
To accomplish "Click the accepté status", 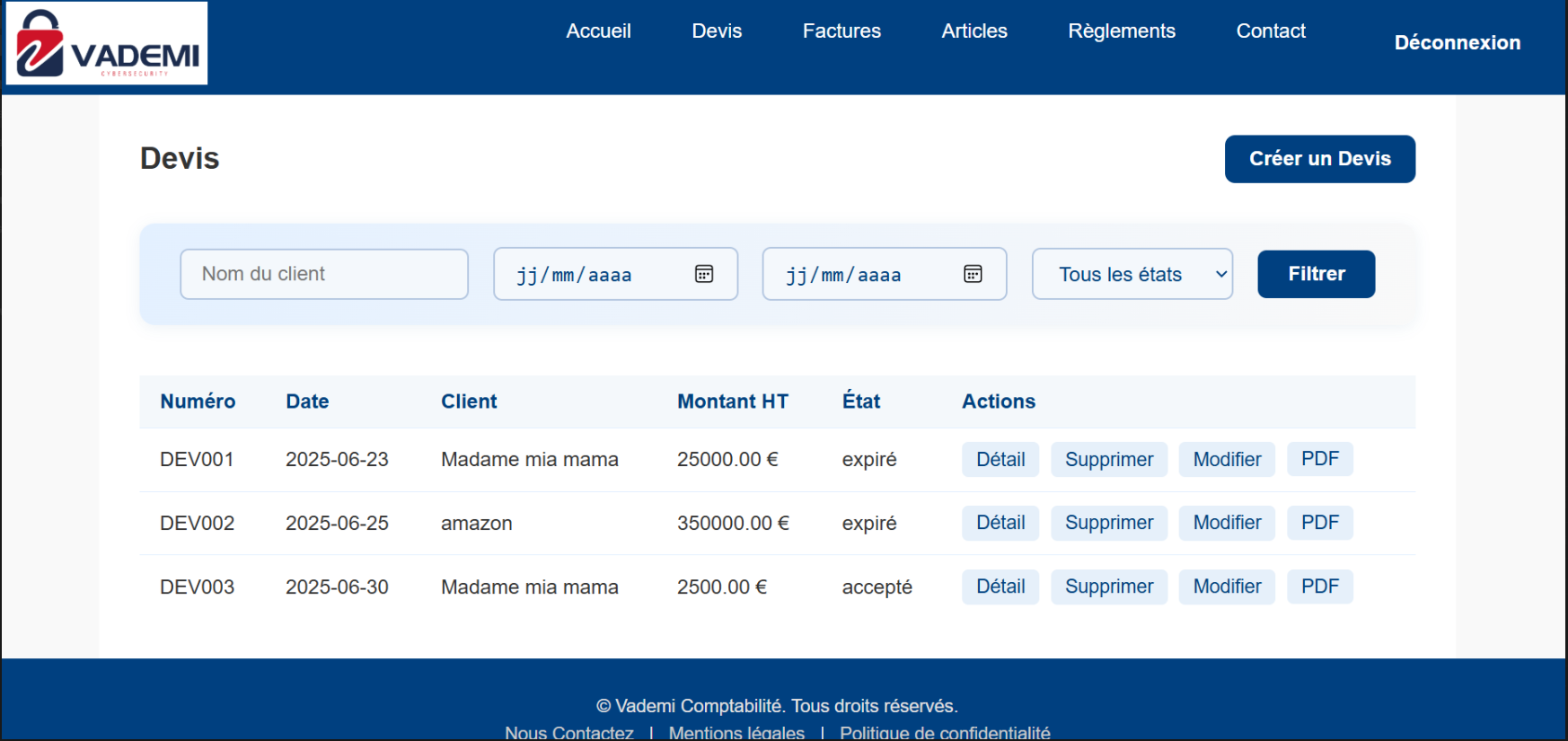I will [876, 587].
